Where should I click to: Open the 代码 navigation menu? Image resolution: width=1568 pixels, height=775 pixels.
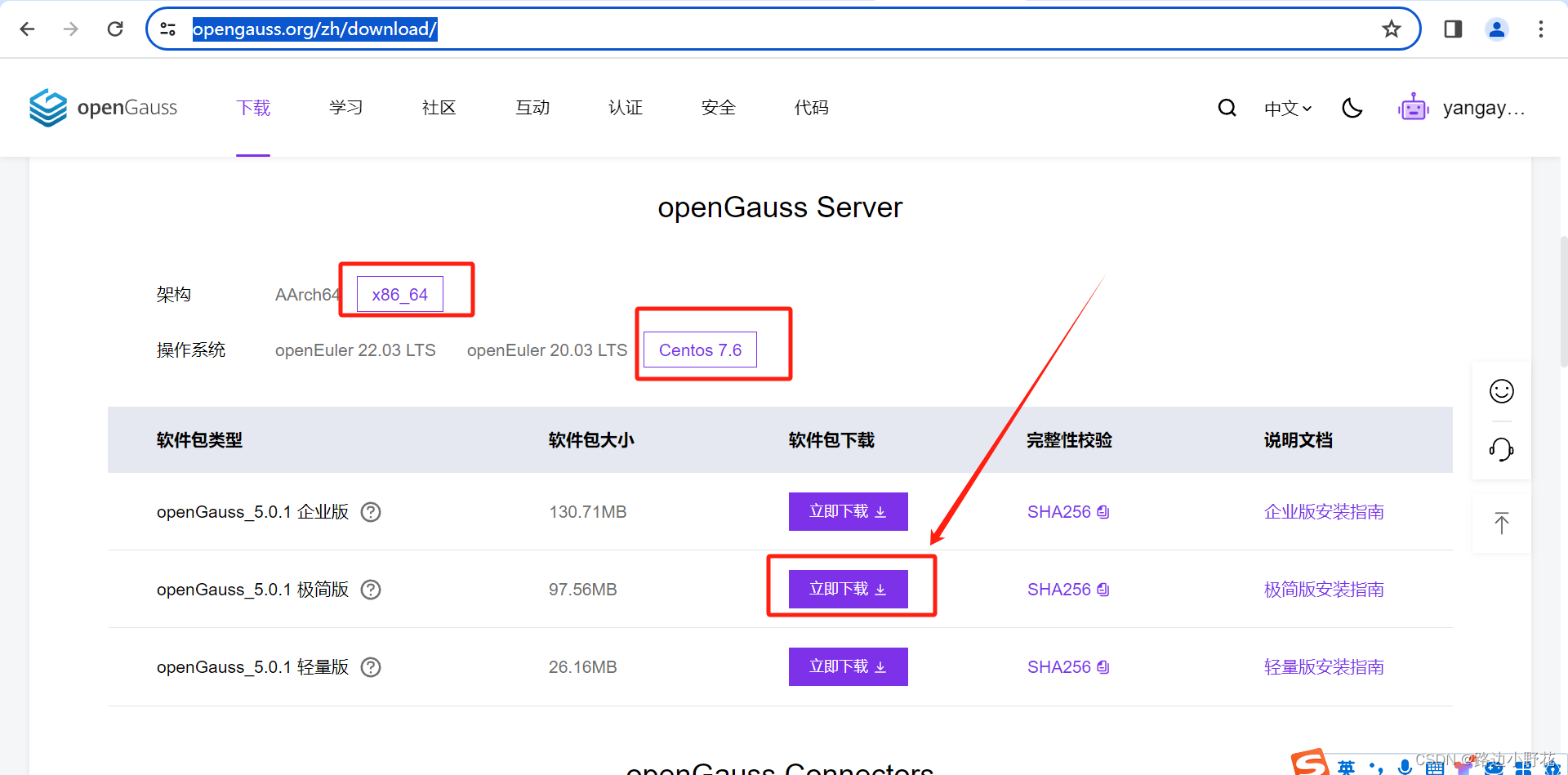coord(812,108)
